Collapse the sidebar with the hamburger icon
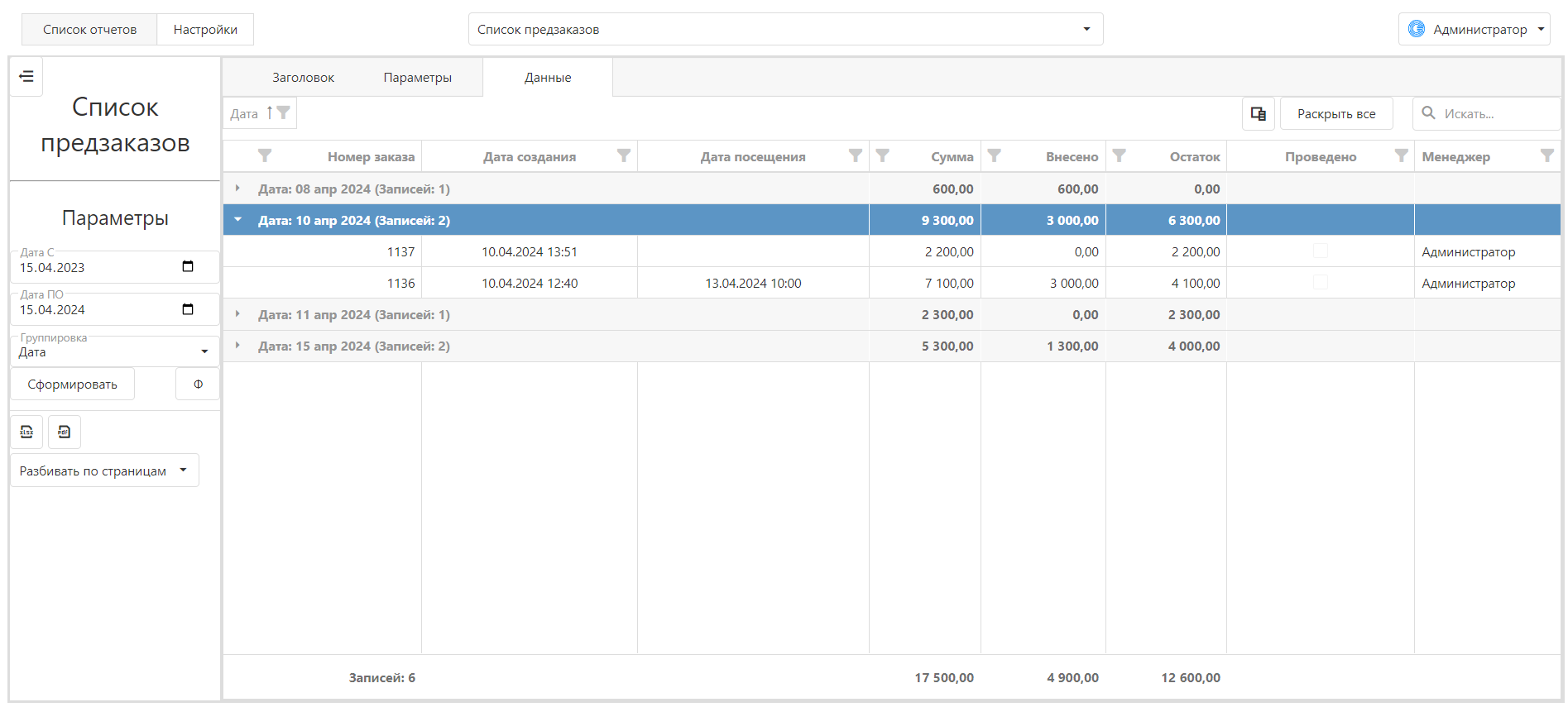Image resolution: width=1568 pixels, height=707 pixels. pyautogui.click(x=26, y=77)
